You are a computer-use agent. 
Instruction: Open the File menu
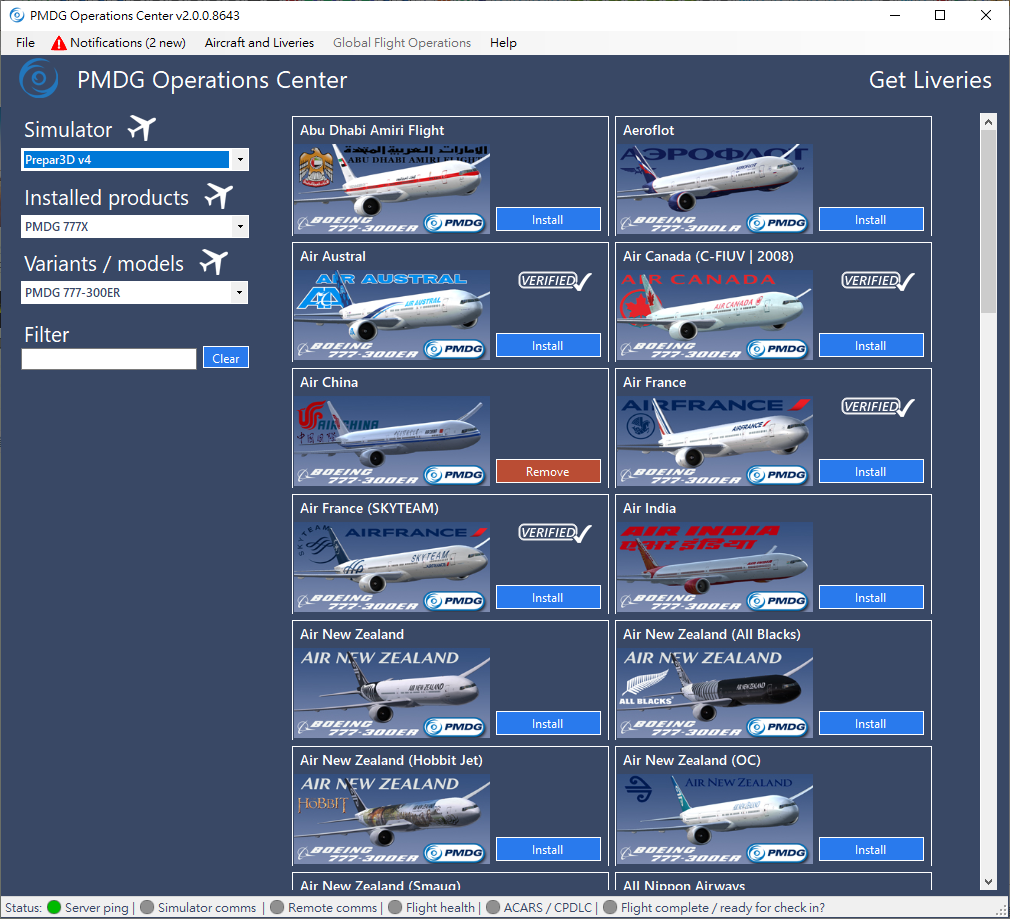pos(25,43)
